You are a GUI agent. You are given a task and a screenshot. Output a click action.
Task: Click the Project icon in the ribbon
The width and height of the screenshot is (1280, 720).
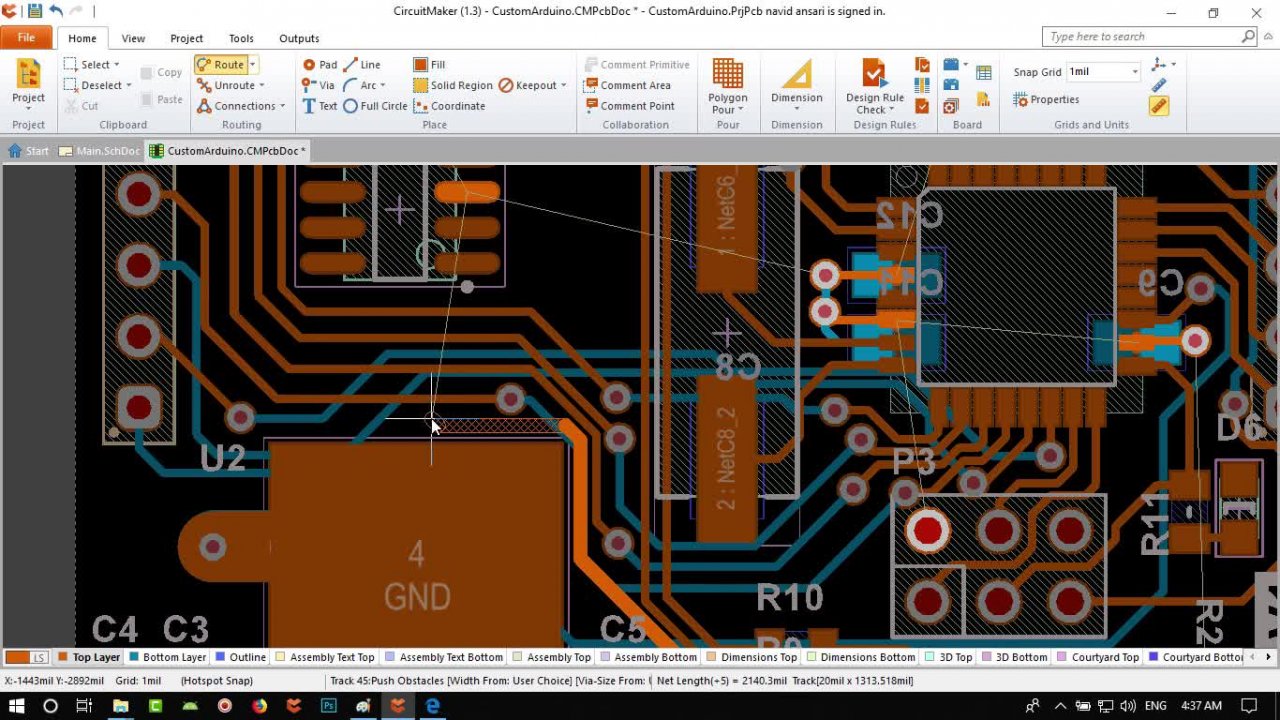28,74
